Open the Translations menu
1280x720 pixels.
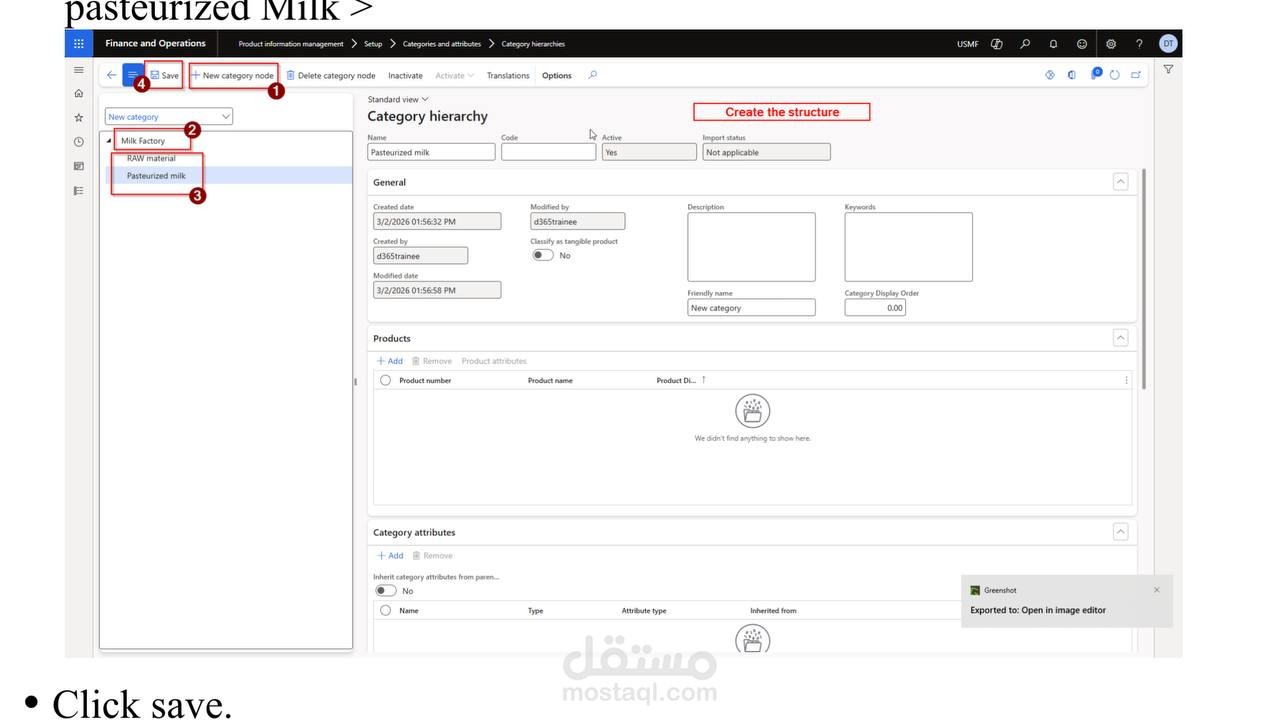(508, 75)
